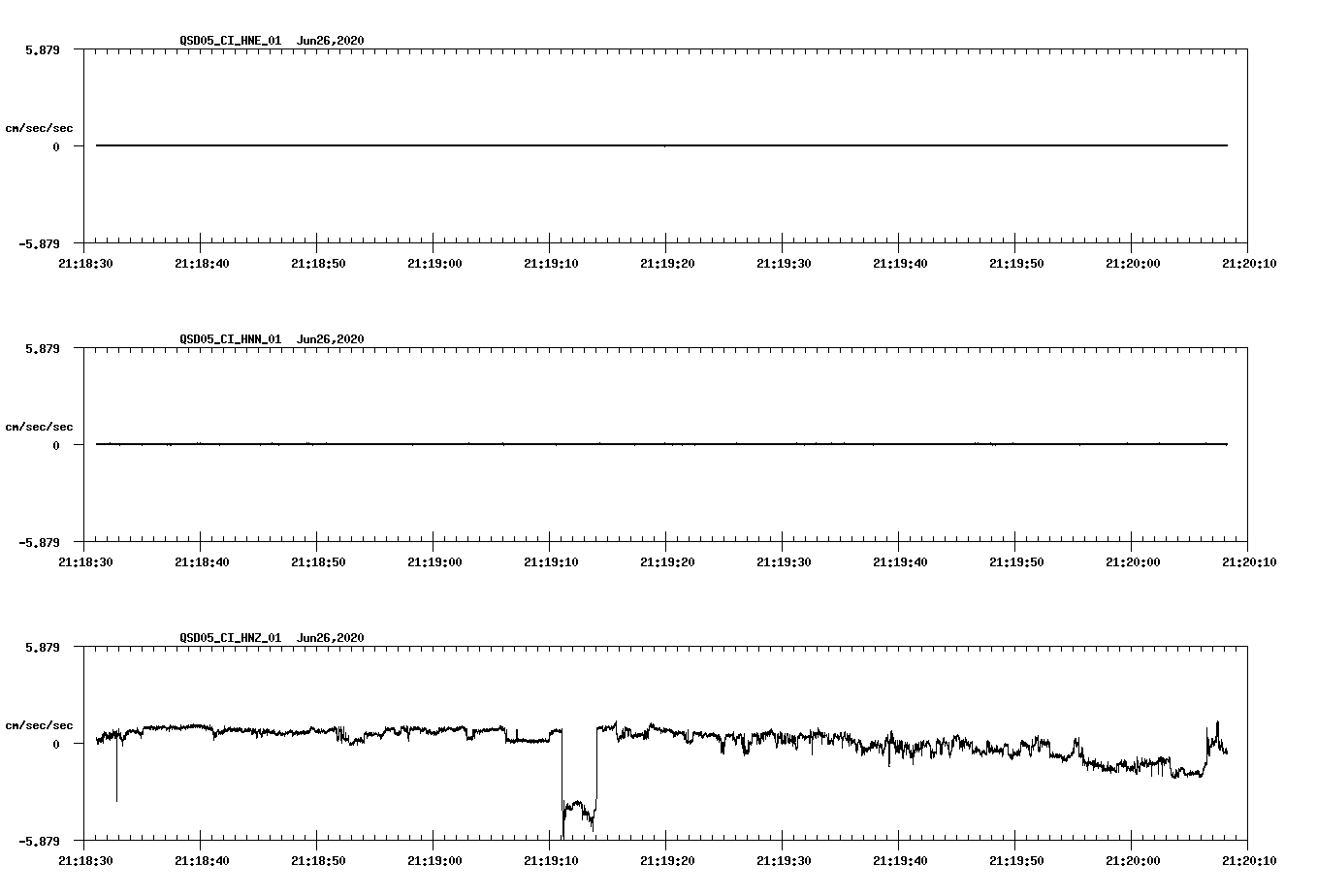
Task: Click the 21:18:50 time label on HNN chart
Action: [318, 561]
